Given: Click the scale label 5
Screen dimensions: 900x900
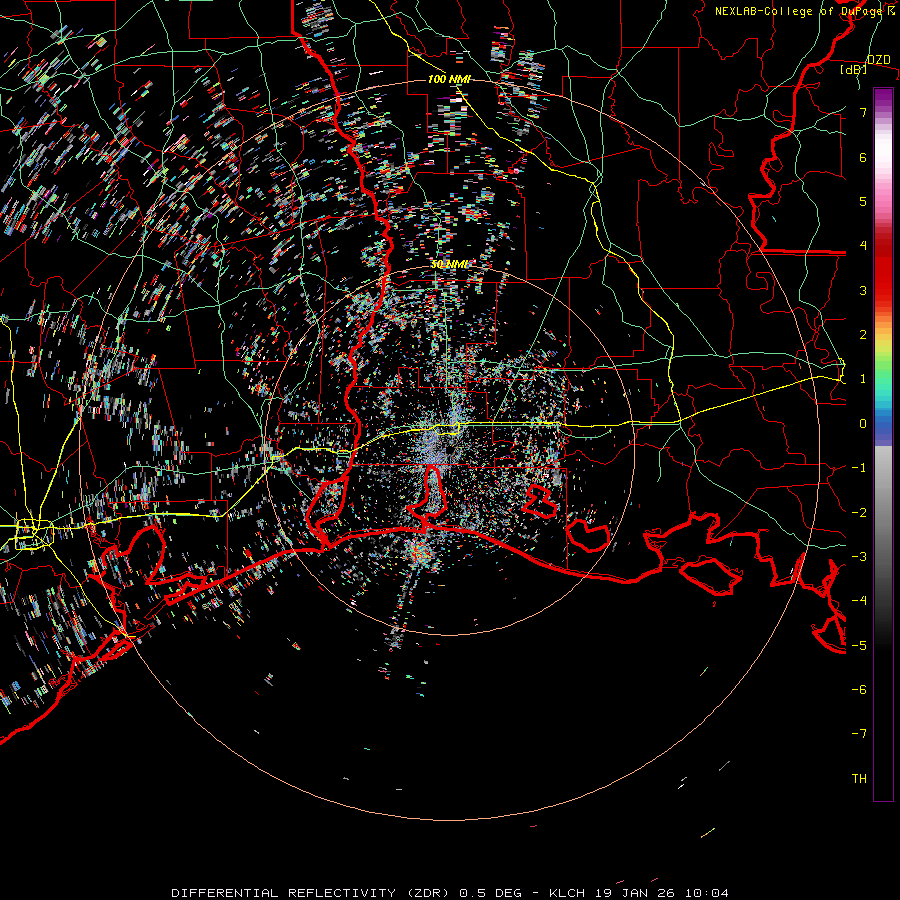Looking at the screenshot, I should (x=863, y=201).
